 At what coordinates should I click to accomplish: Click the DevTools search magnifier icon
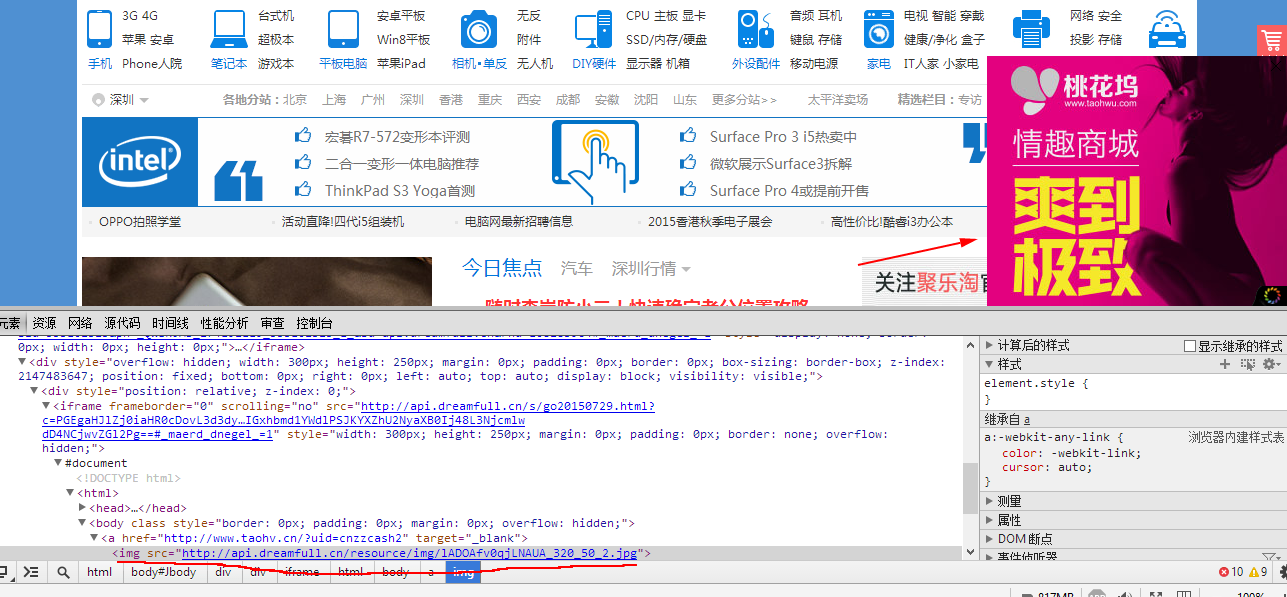click(63, 572)
